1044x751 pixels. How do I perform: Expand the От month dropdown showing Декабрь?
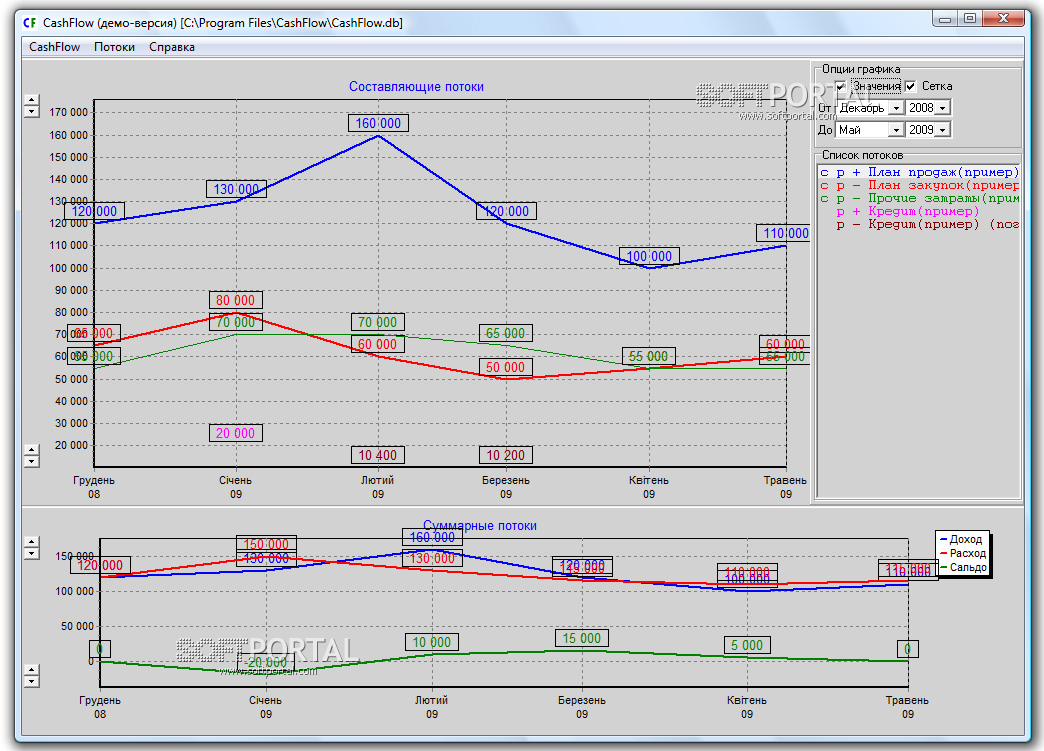click(x=896, y=108)
